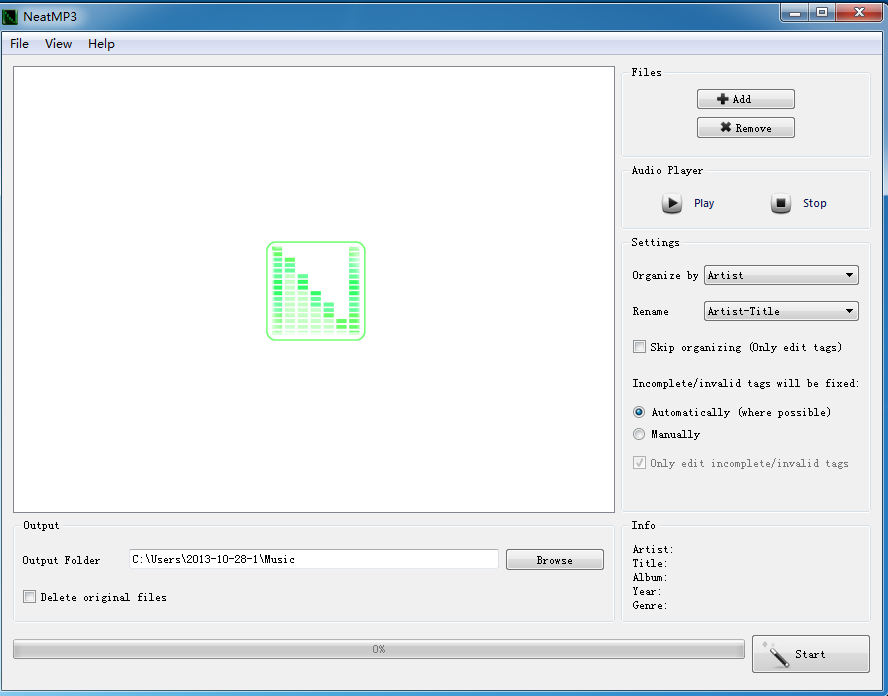Start processing with the Start button

coord(810,654)
